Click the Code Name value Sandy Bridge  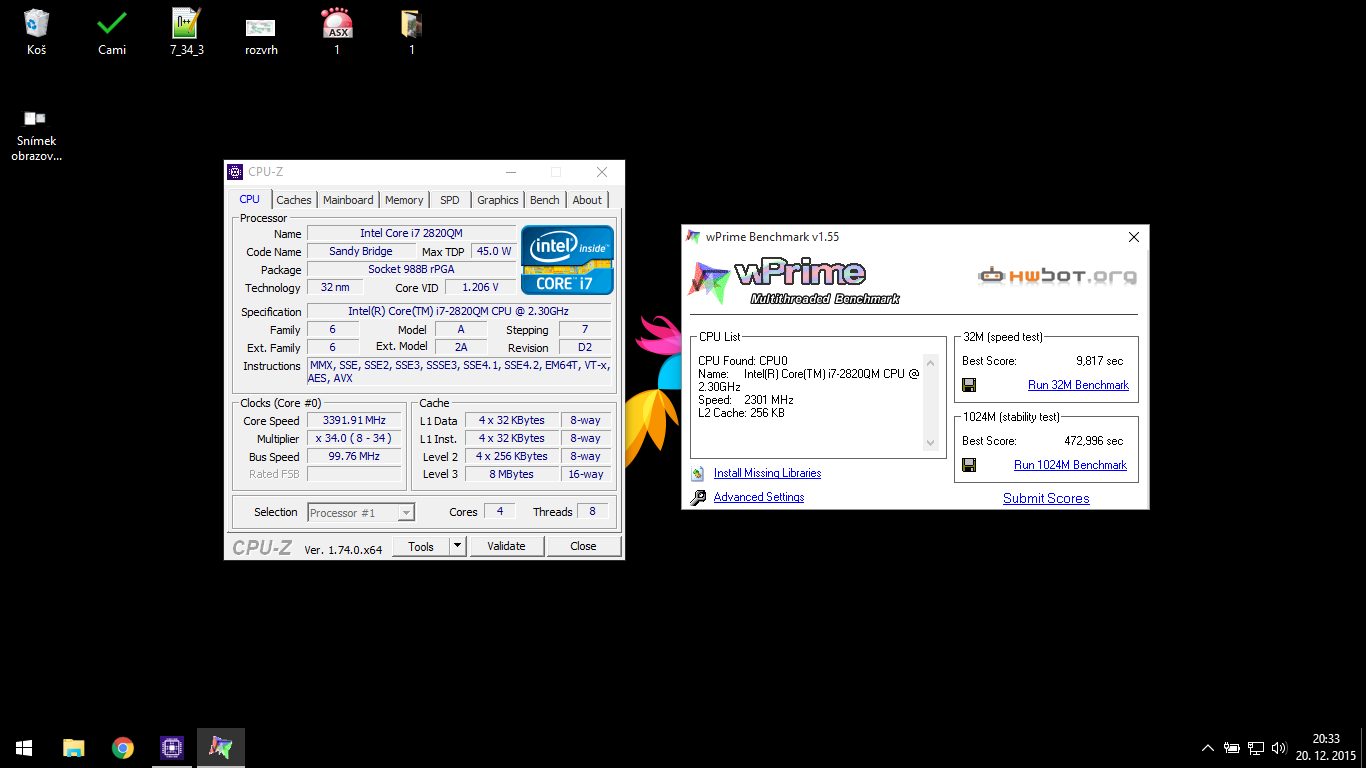pyautogui.click(x=361, y=251)
